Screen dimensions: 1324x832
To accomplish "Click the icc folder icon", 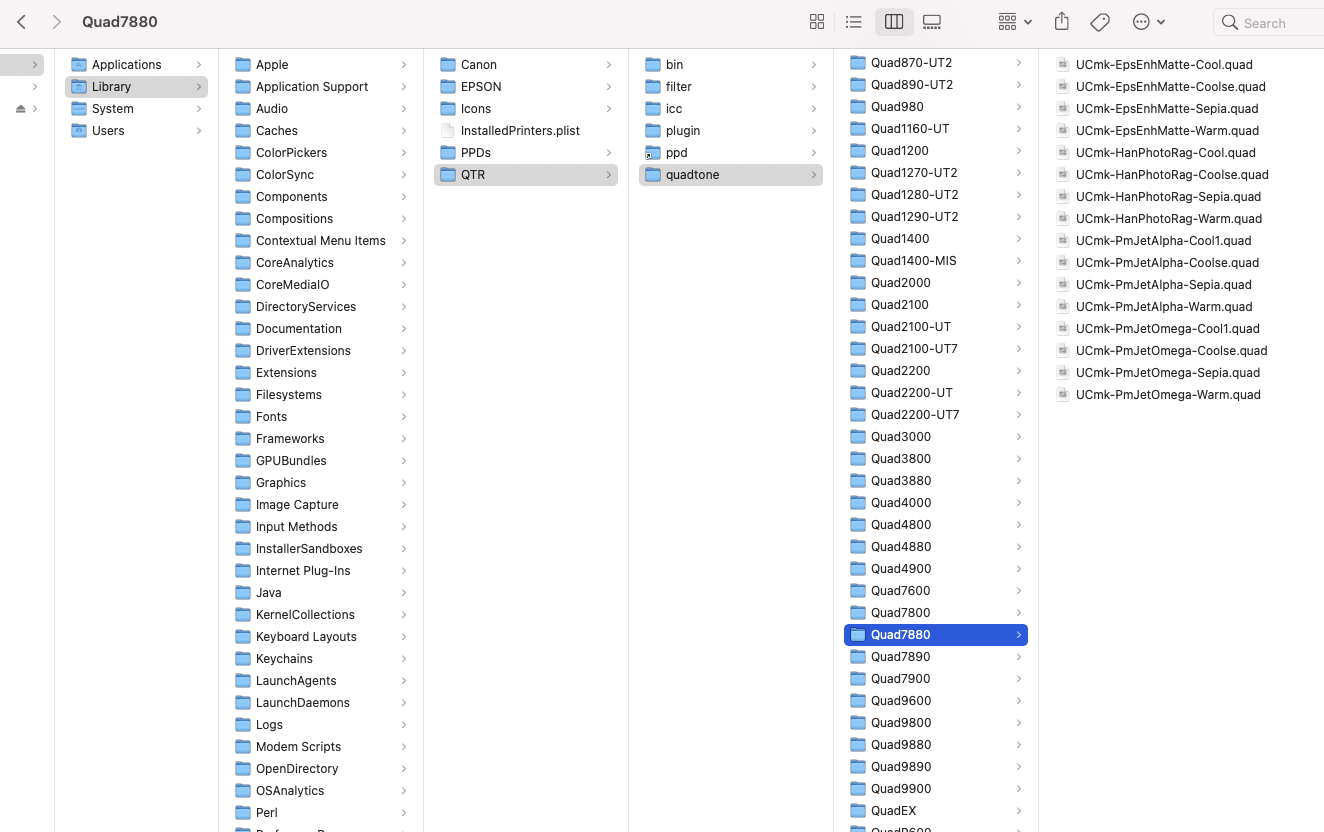I will pos(653,109).
